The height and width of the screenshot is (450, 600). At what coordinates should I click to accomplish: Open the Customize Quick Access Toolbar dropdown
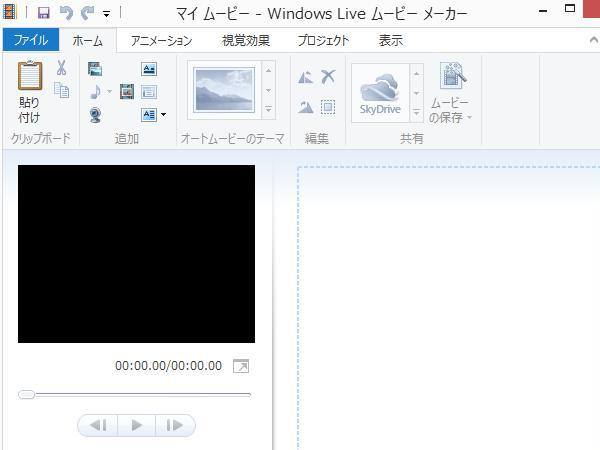pyautogui.click(x=107, y=14)
